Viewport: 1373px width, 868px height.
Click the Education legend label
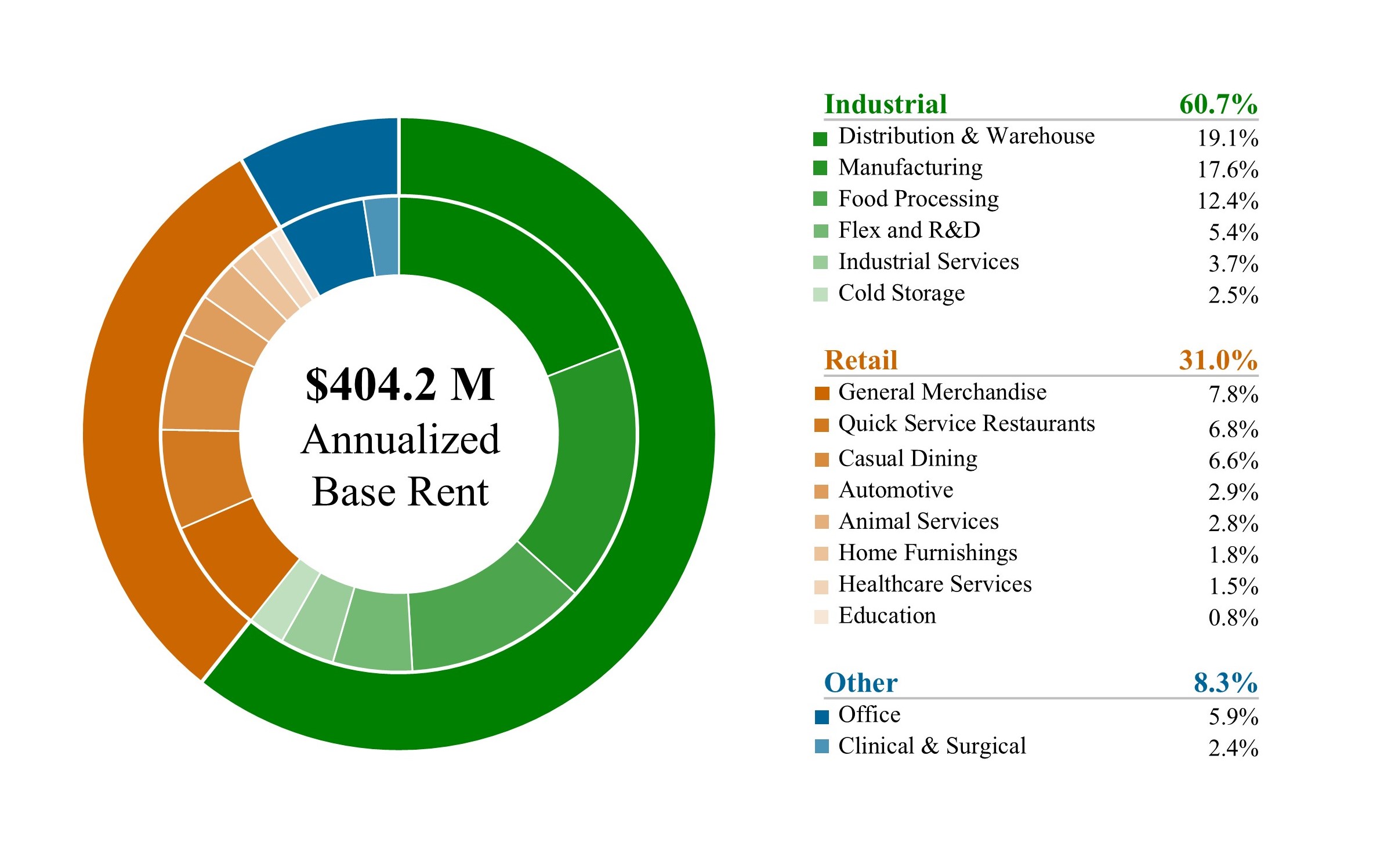pos(887,615)
